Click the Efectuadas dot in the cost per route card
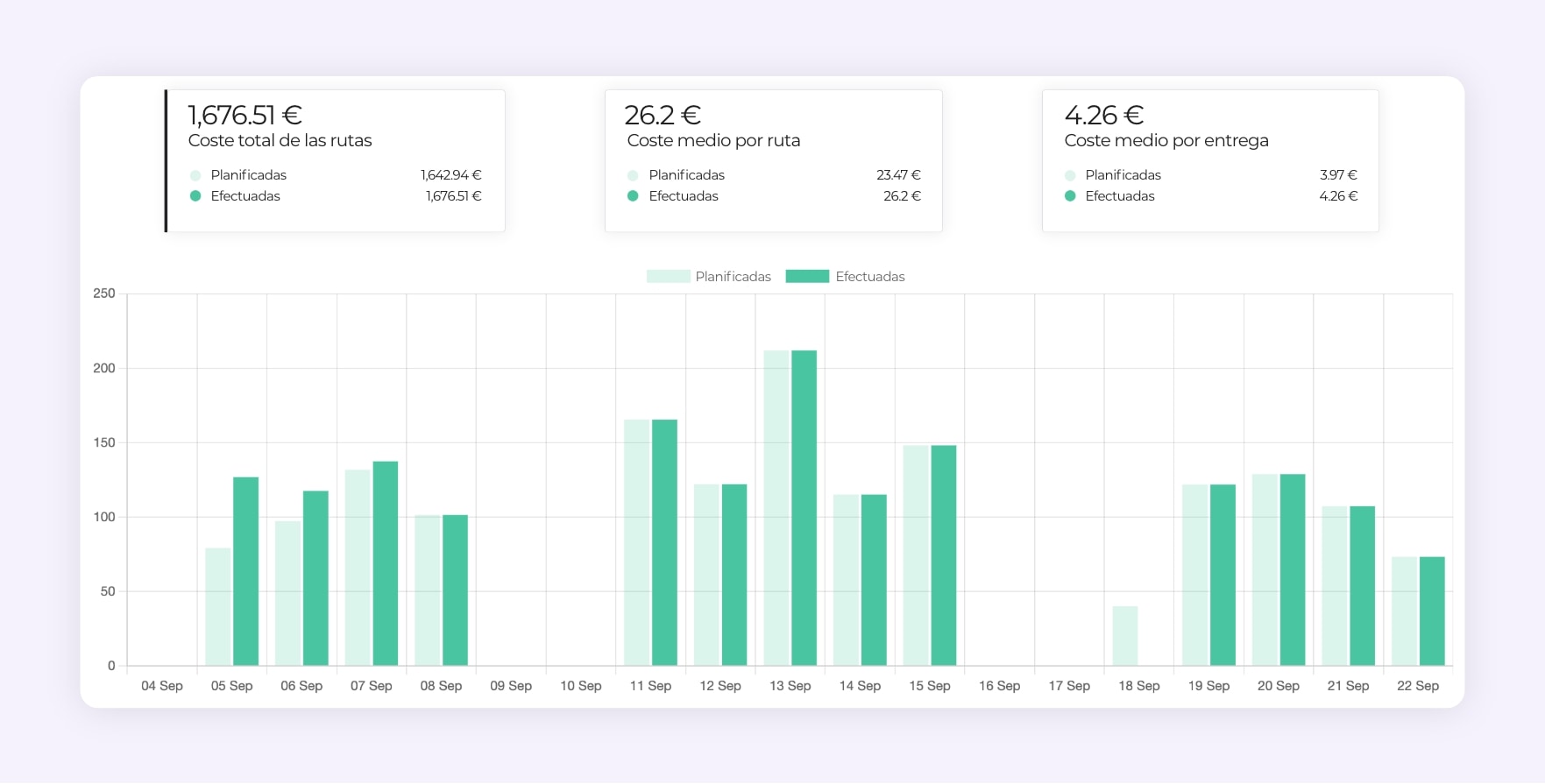Viewport: 1545px width, 784px height. point(633,196)
